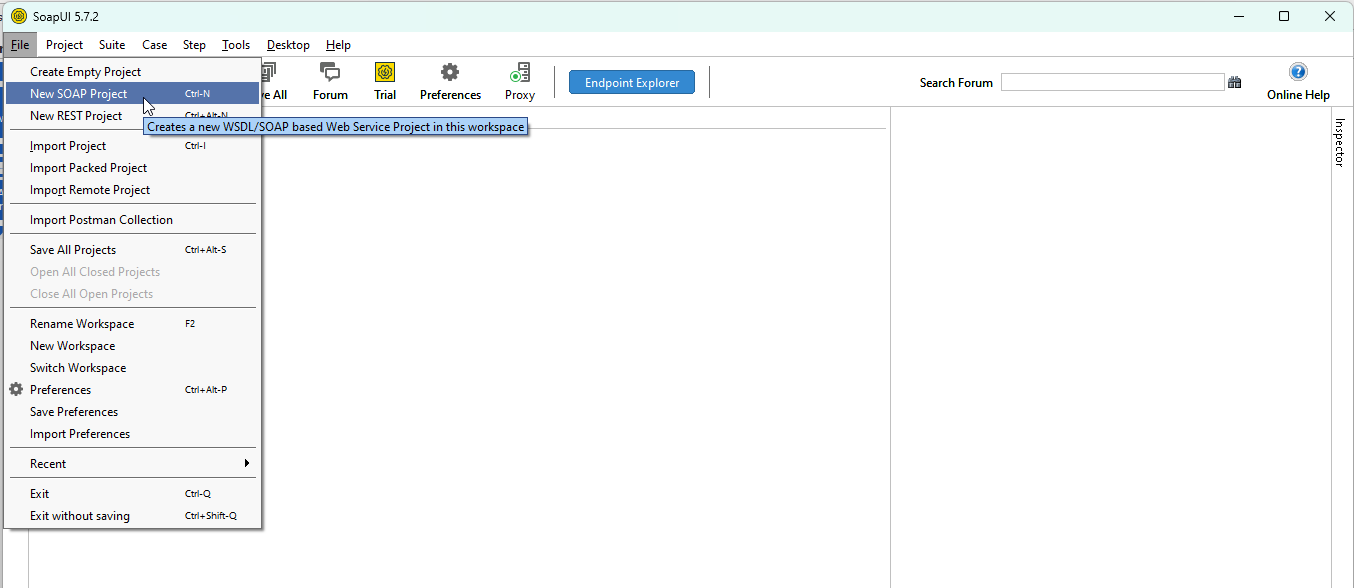The image size is (1354, 588).
Task: Choose Rename Workspace
Action: coord(132,324)
